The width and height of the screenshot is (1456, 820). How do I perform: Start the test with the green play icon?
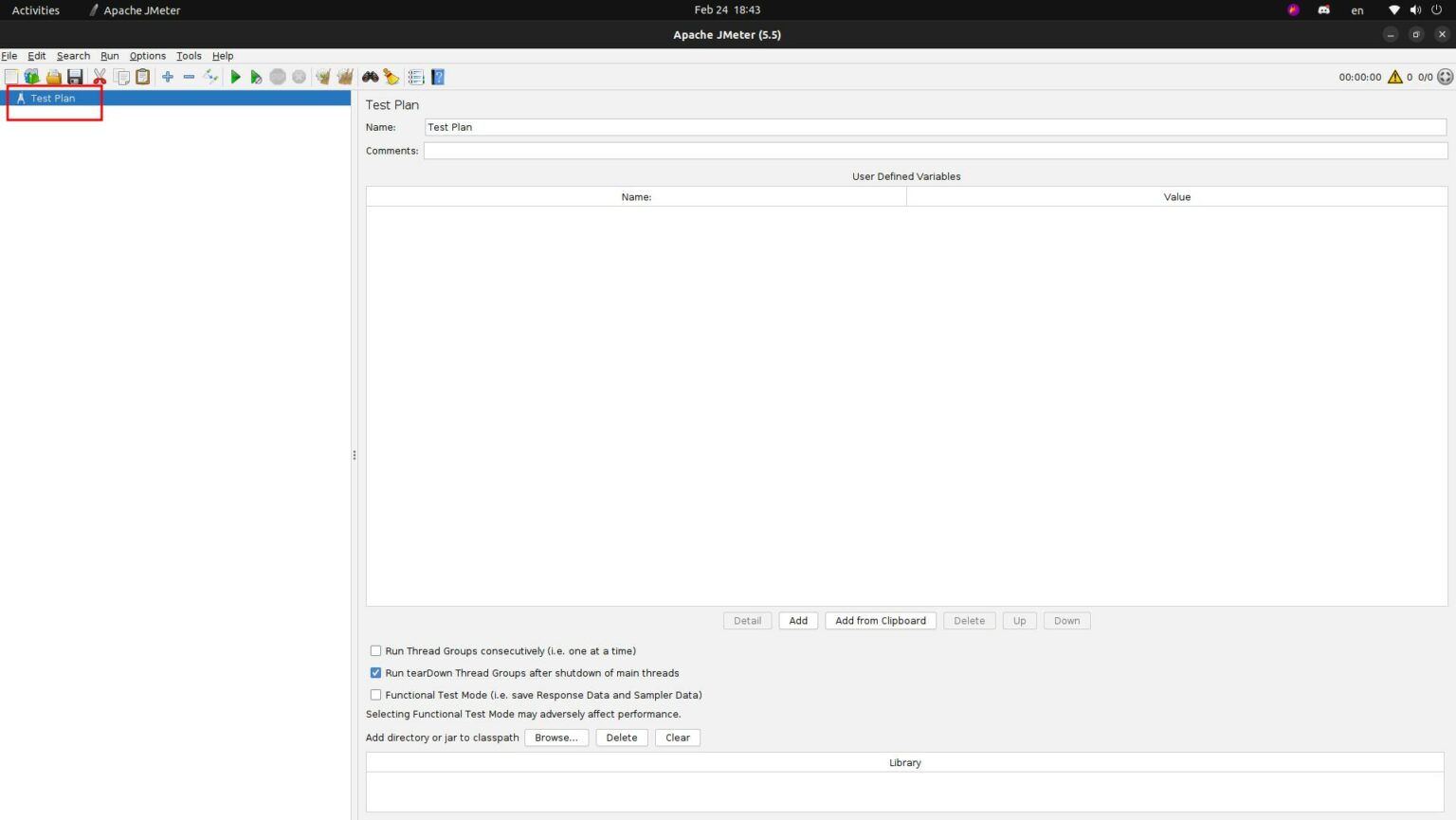[235, 77]
